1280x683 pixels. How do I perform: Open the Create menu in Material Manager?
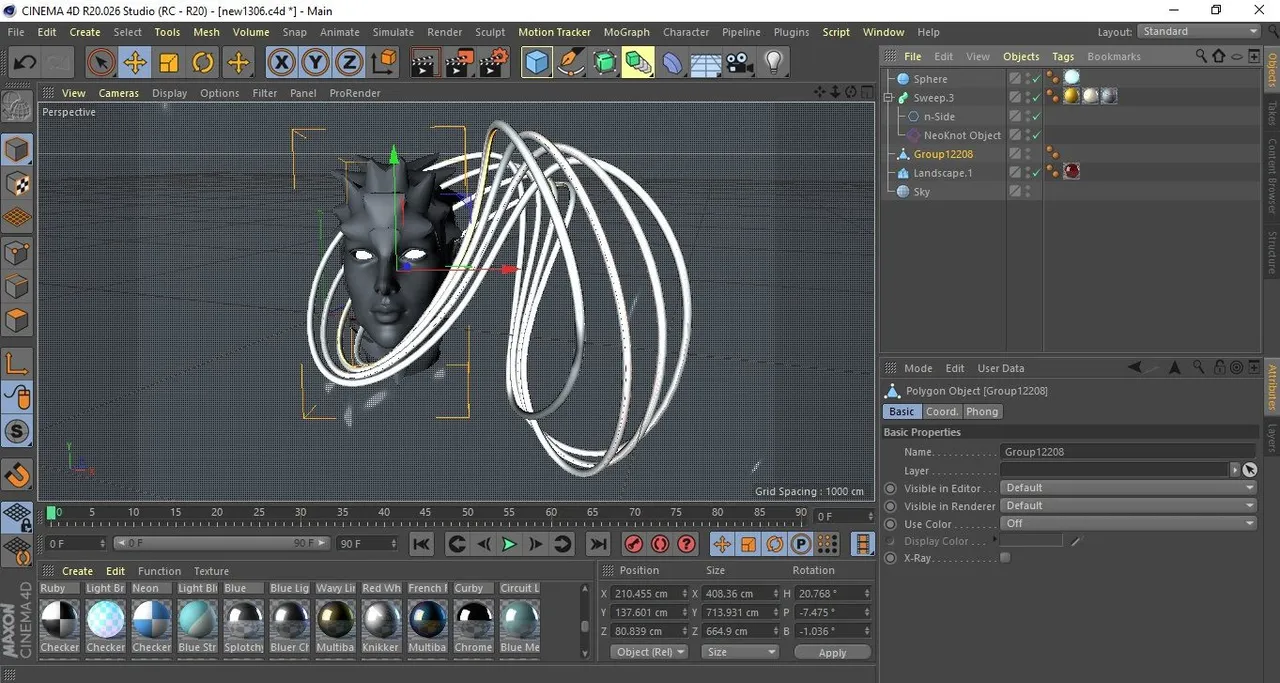tap(77, 571)
